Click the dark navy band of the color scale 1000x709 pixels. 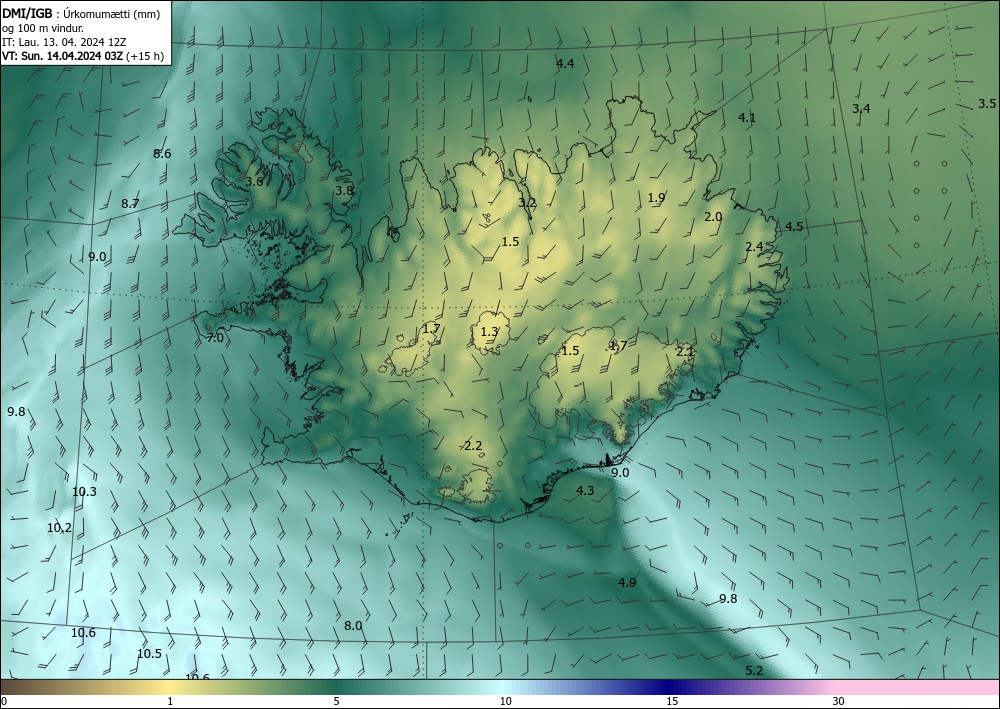point(670,687)
